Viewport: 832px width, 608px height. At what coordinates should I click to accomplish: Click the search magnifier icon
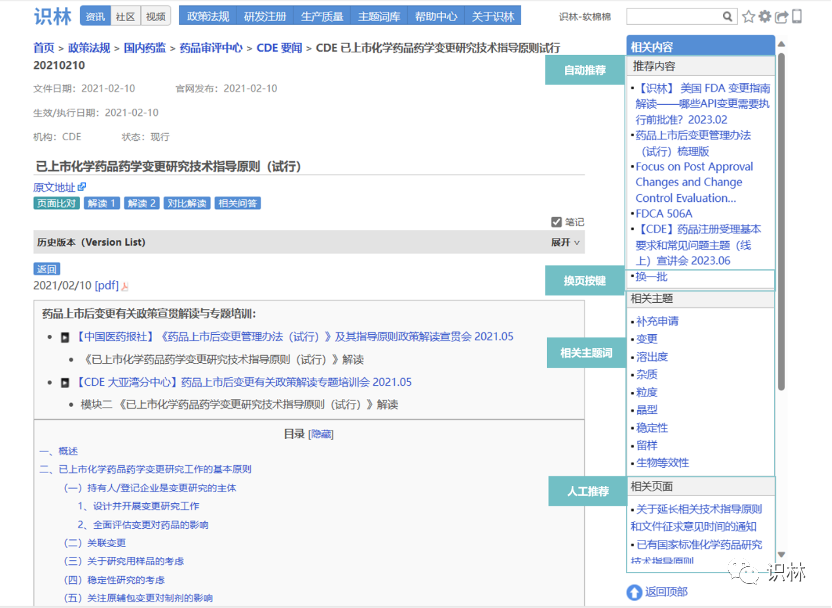[727, 16]
